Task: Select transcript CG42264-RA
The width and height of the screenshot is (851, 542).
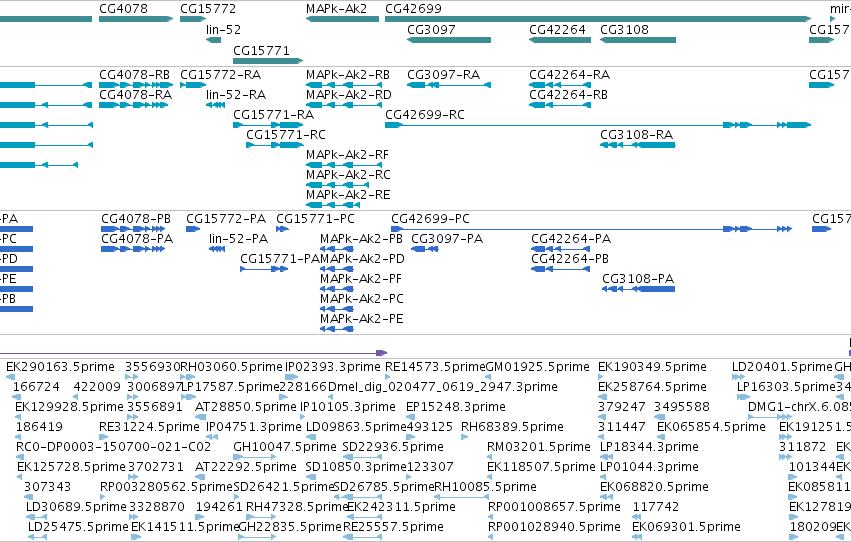Action: 569,75
